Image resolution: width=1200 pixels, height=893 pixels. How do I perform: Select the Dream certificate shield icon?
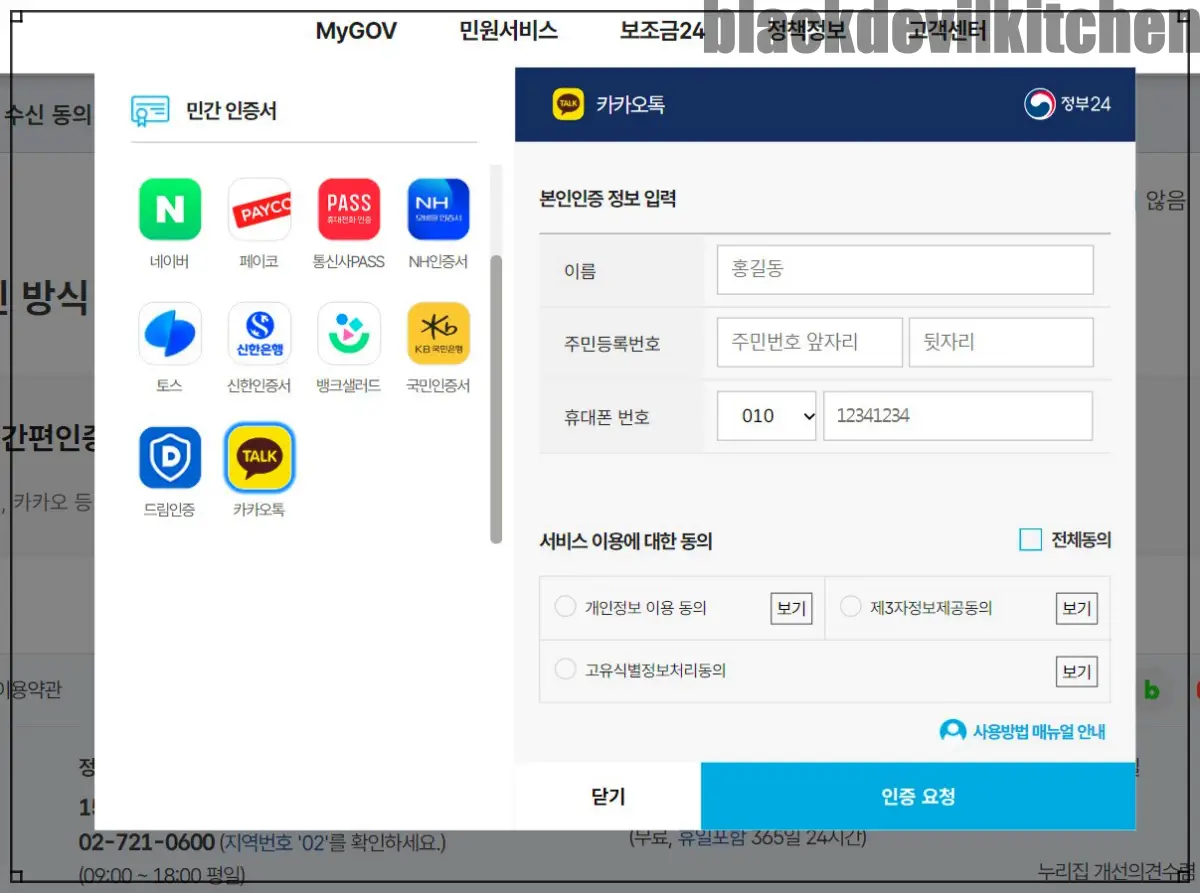tap(170, 458)
